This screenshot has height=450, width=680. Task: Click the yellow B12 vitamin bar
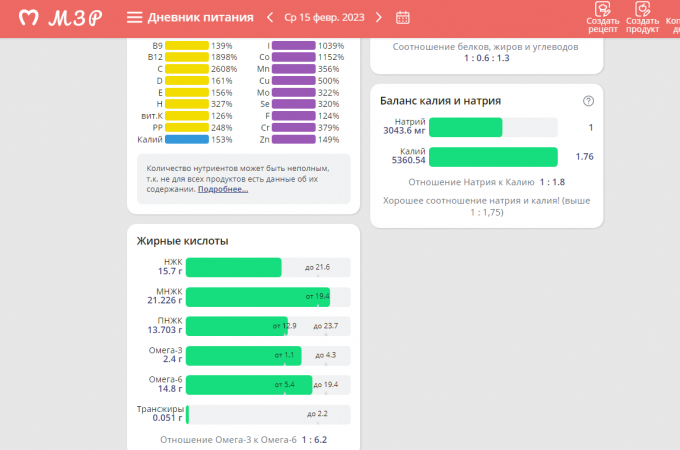[x=187, y=57]
